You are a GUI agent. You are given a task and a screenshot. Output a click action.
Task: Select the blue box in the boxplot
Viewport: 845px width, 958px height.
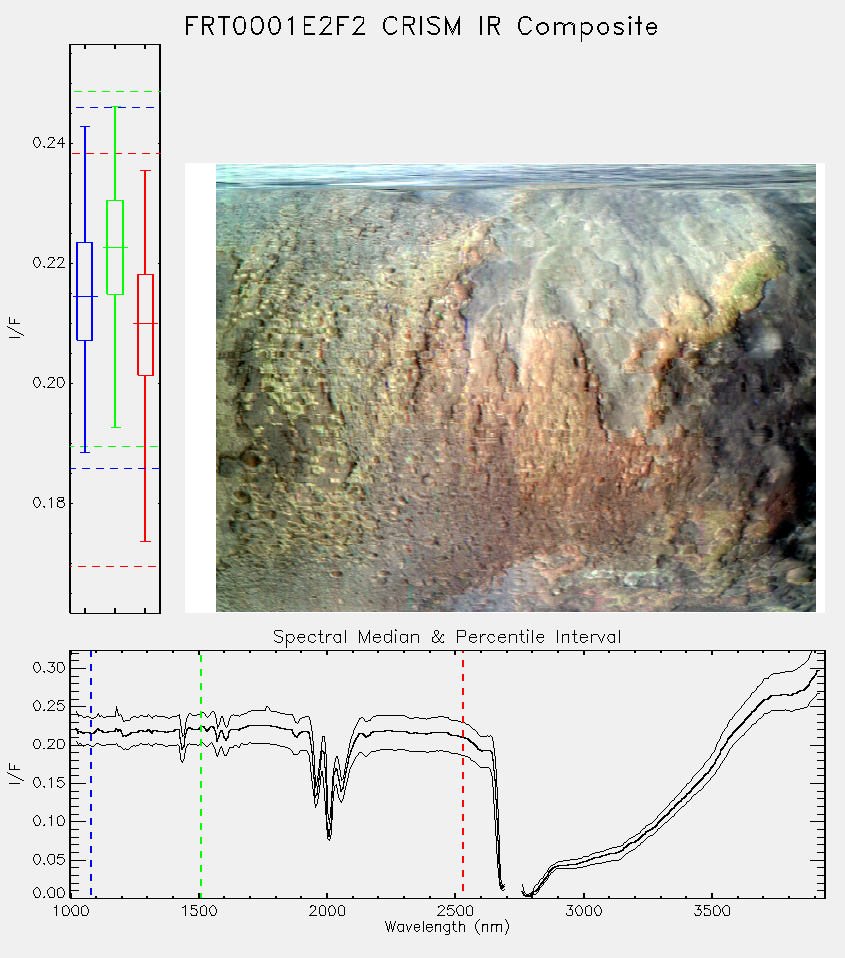[84, 291]
